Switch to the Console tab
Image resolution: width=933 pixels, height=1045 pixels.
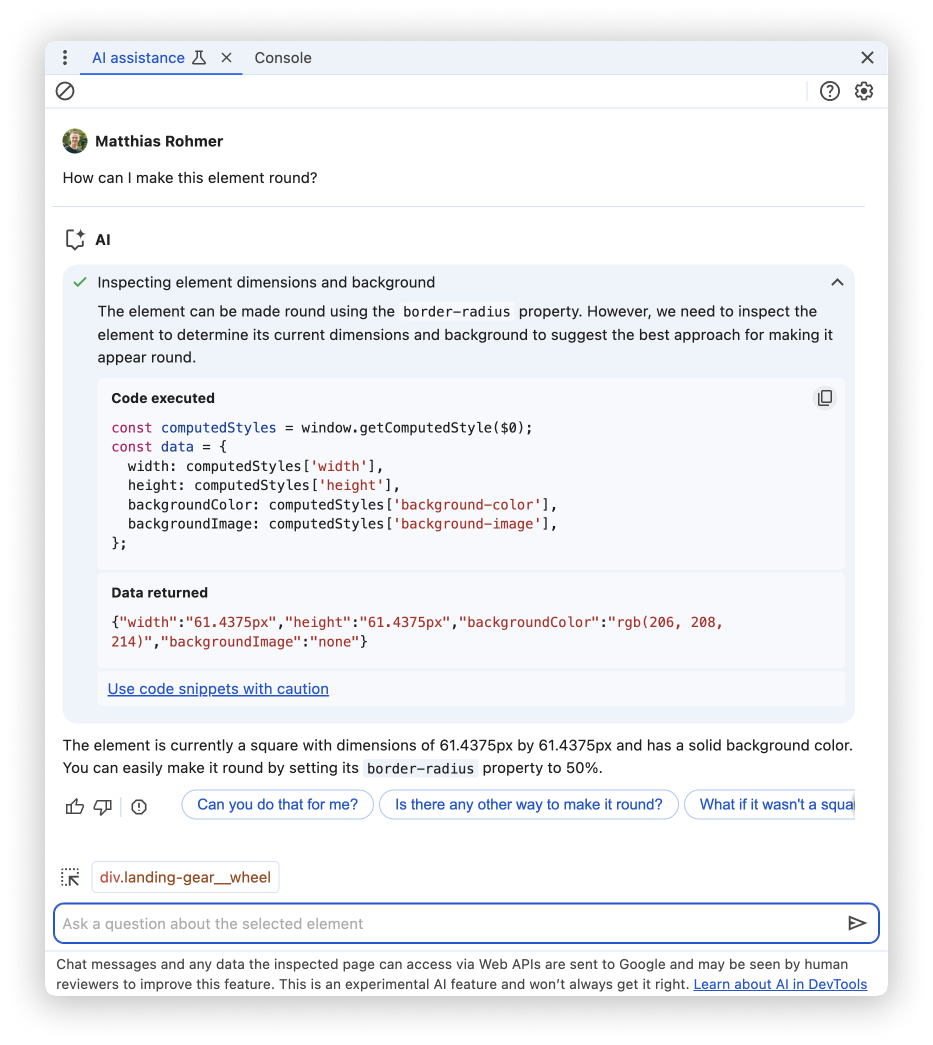coord(283,57)
